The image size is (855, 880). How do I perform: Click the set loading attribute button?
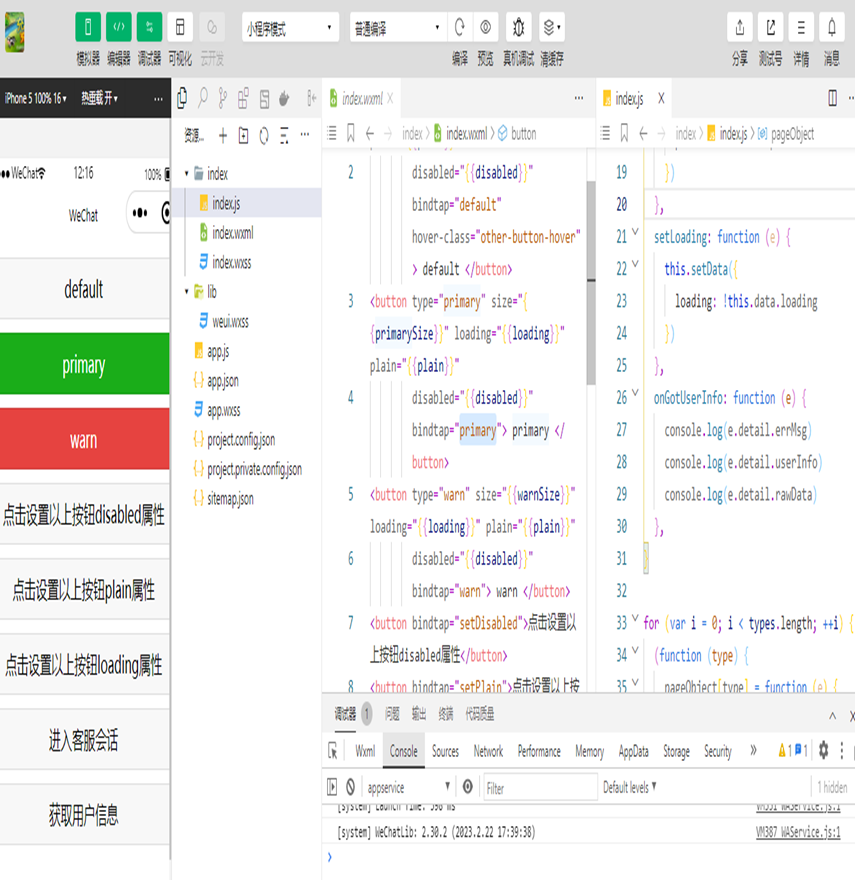(x=84, y=665)
